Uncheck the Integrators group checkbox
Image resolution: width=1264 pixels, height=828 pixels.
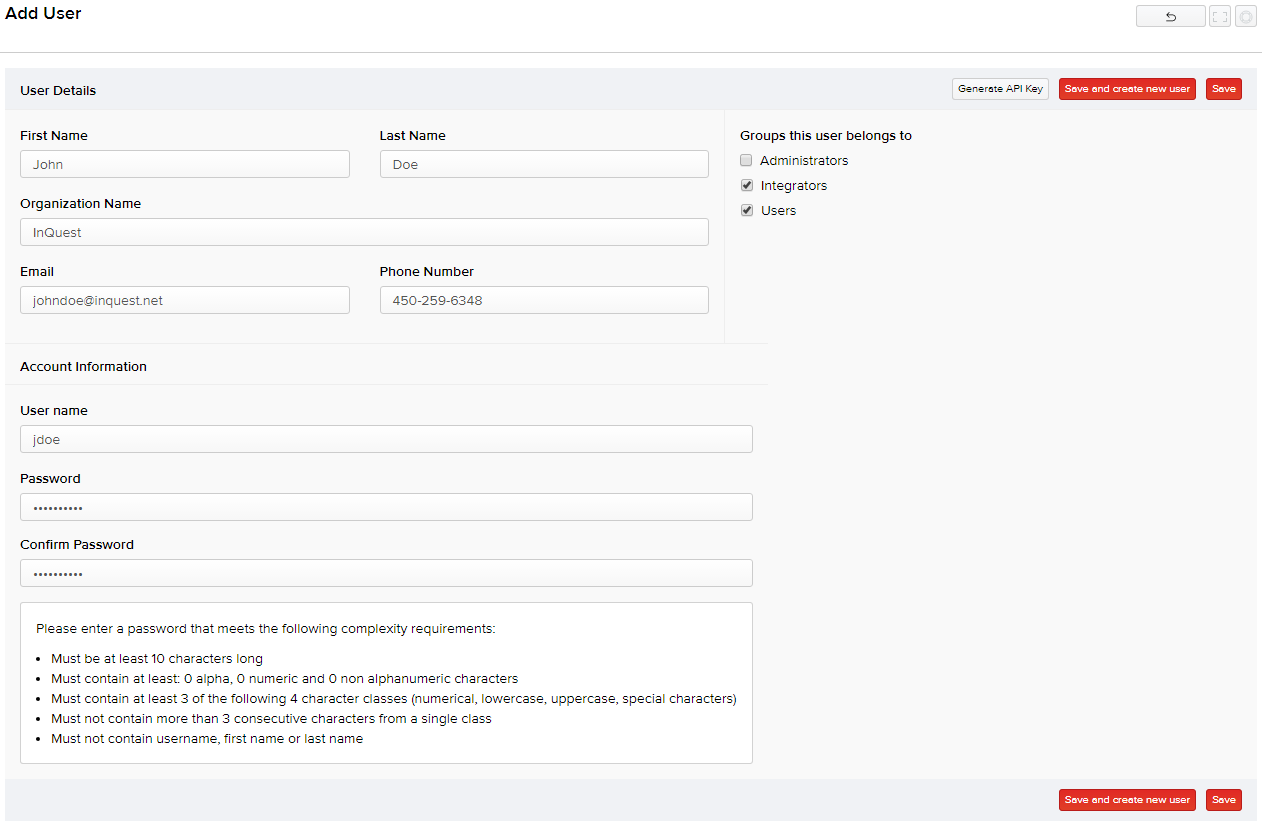pyautogui.click(x=746, y=186)
